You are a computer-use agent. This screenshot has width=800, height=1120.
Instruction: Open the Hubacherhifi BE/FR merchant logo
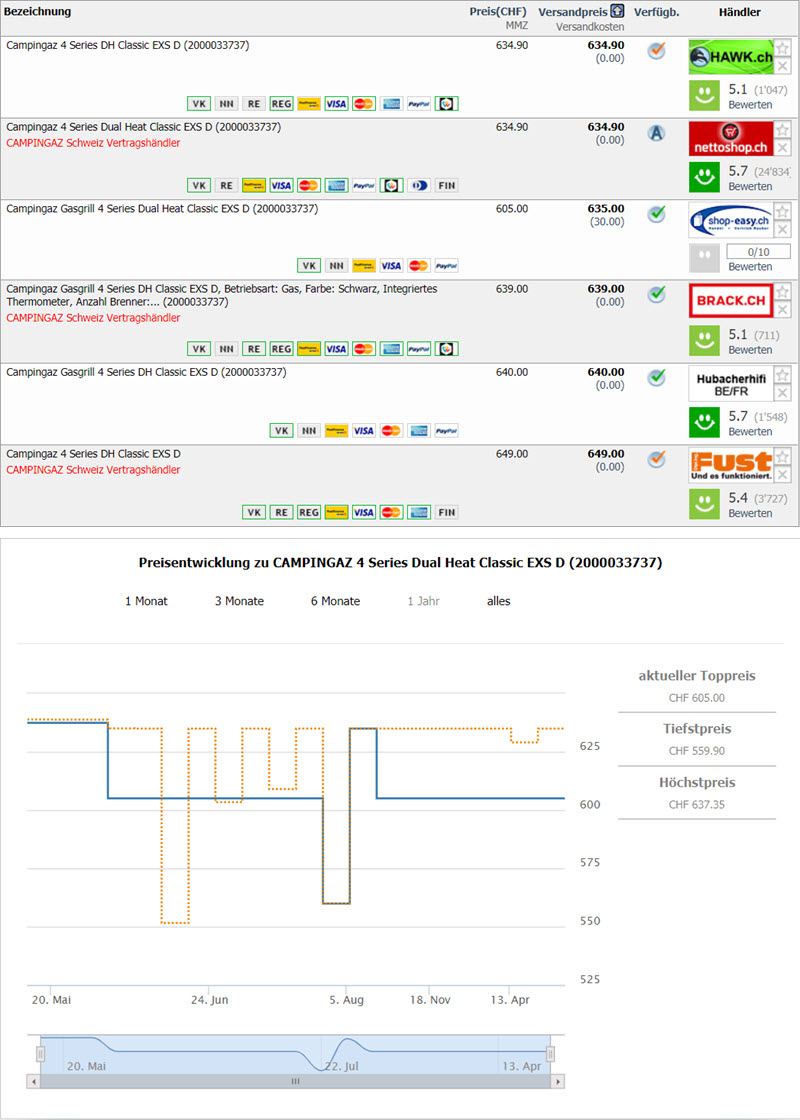[731, 384]
